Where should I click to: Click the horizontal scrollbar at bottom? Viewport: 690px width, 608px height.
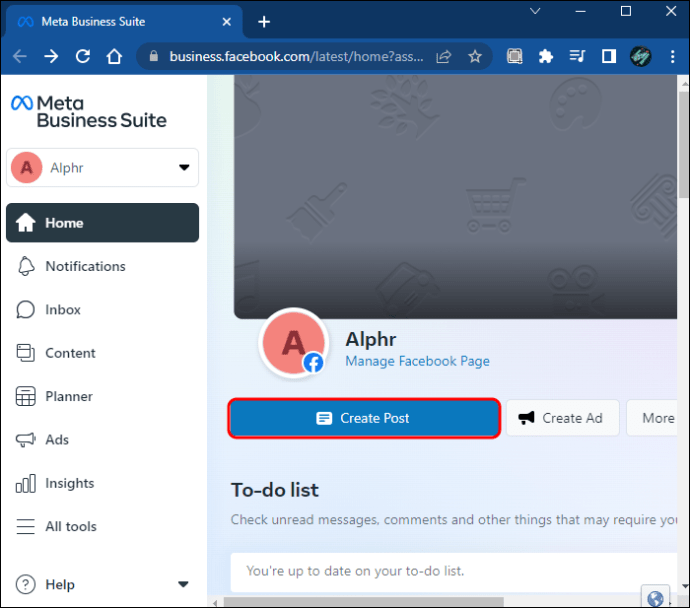click(x=363, y=601)
